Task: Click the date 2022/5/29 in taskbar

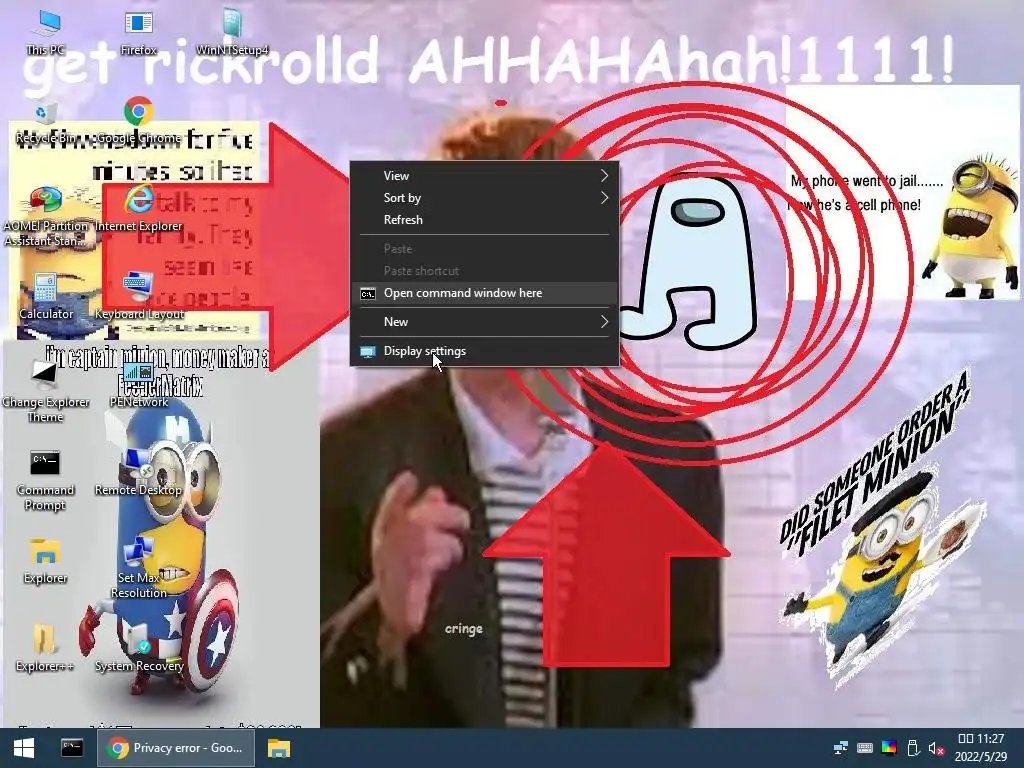Action: 980,757
